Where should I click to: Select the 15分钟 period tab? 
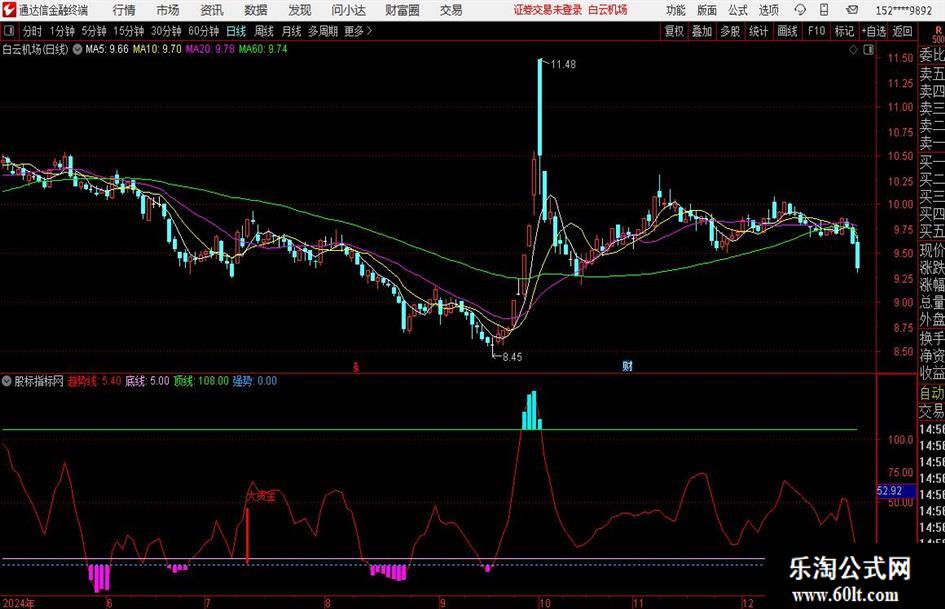[x=129, y=31]
